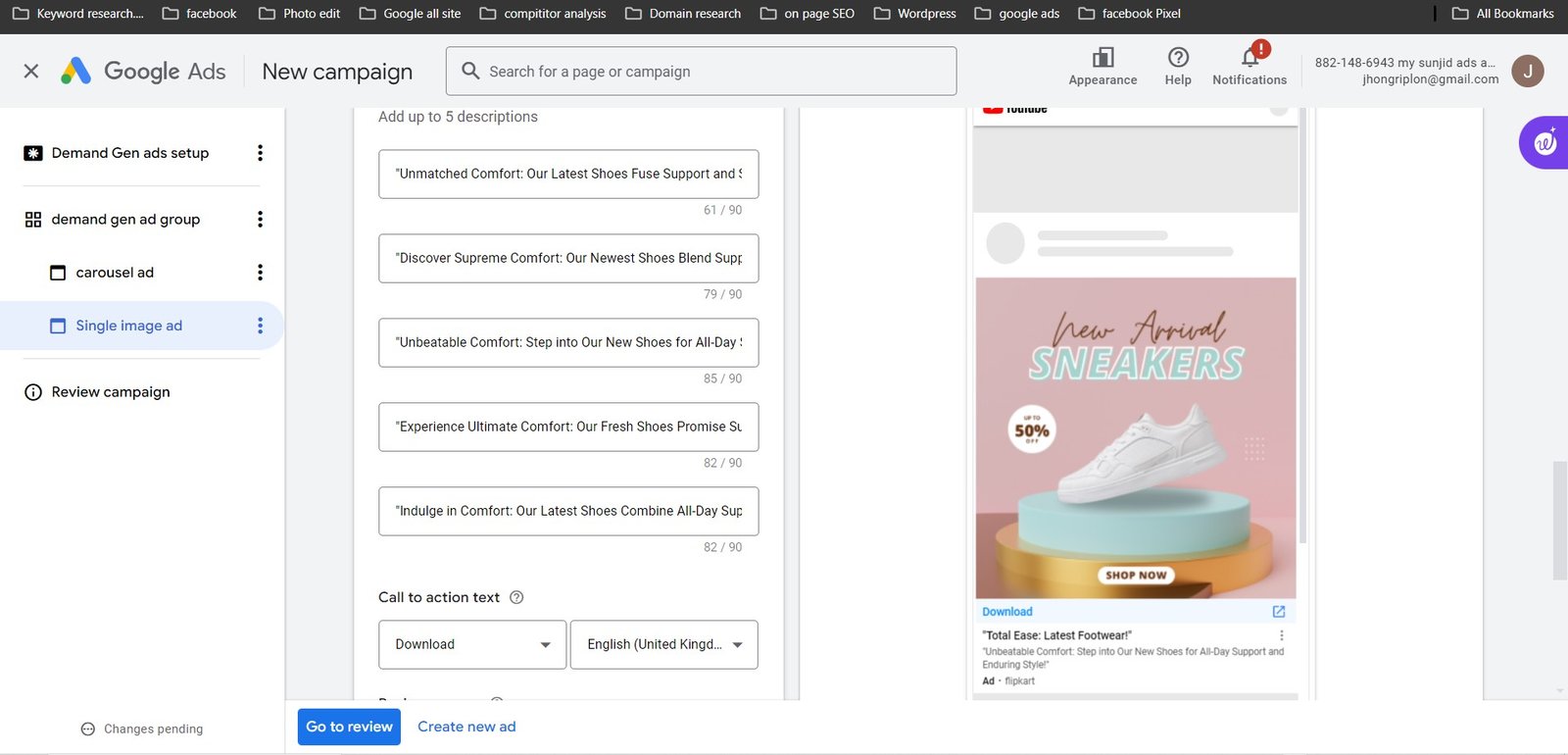Click the account avatar J
Image resolution: width=1568 pixels, height=755 pixels.
coord(1528,71)
